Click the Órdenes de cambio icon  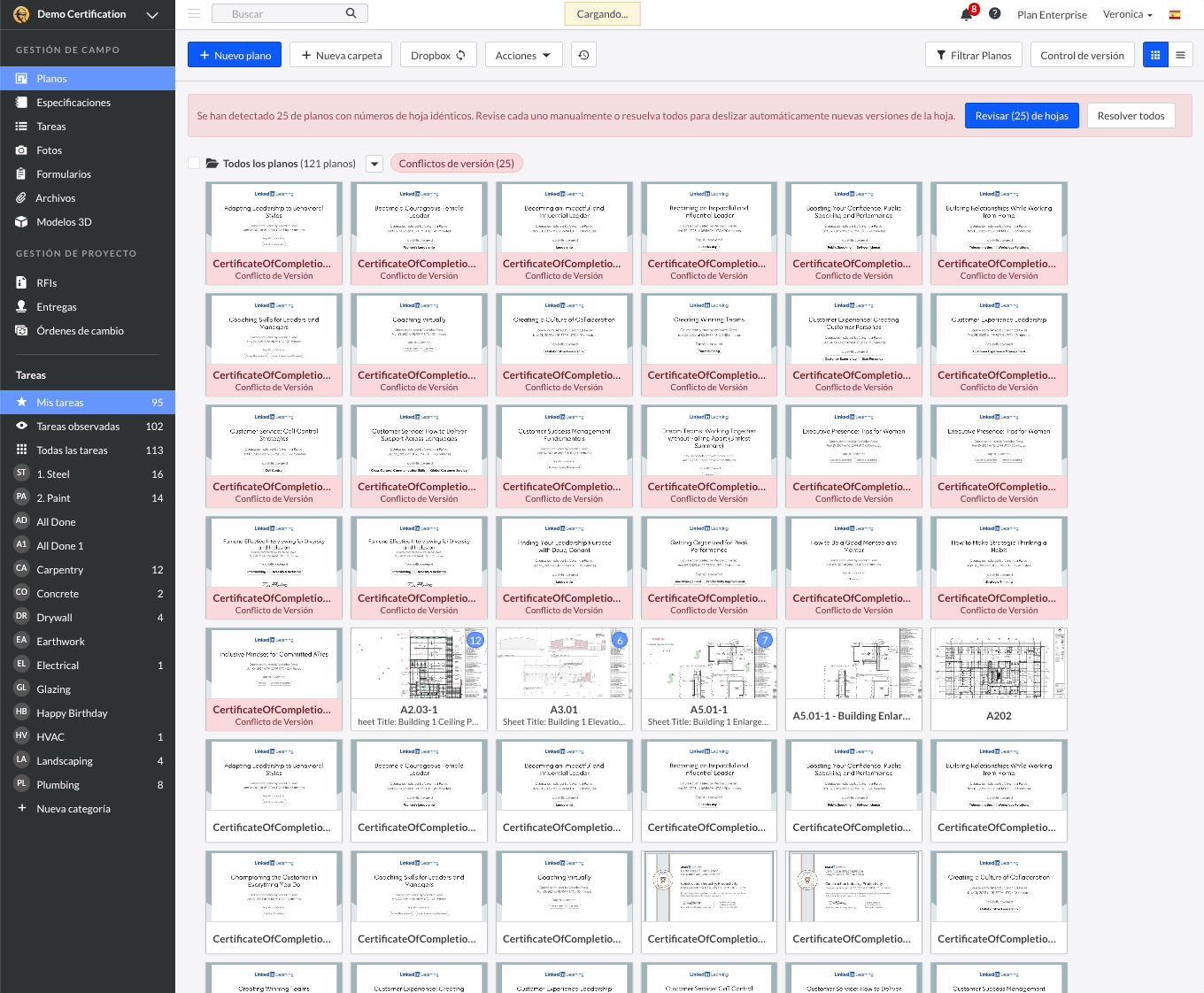tap(21, 331)
